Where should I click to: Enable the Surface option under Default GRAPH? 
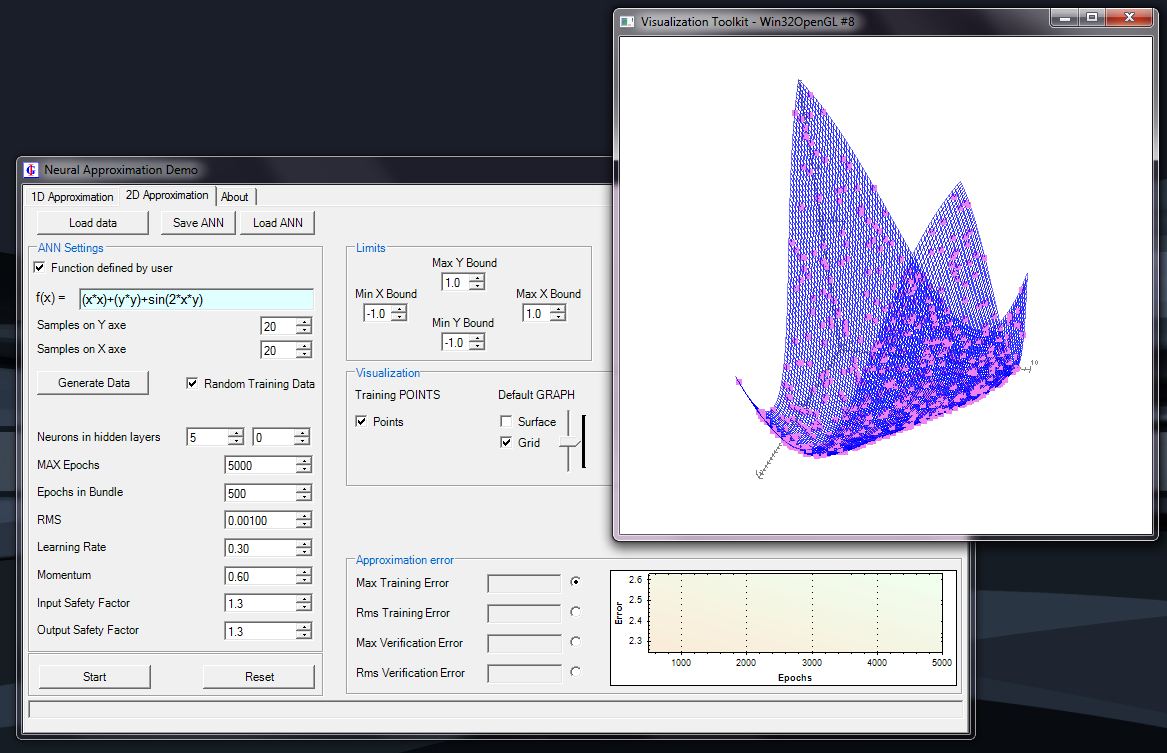pos(508,422)
